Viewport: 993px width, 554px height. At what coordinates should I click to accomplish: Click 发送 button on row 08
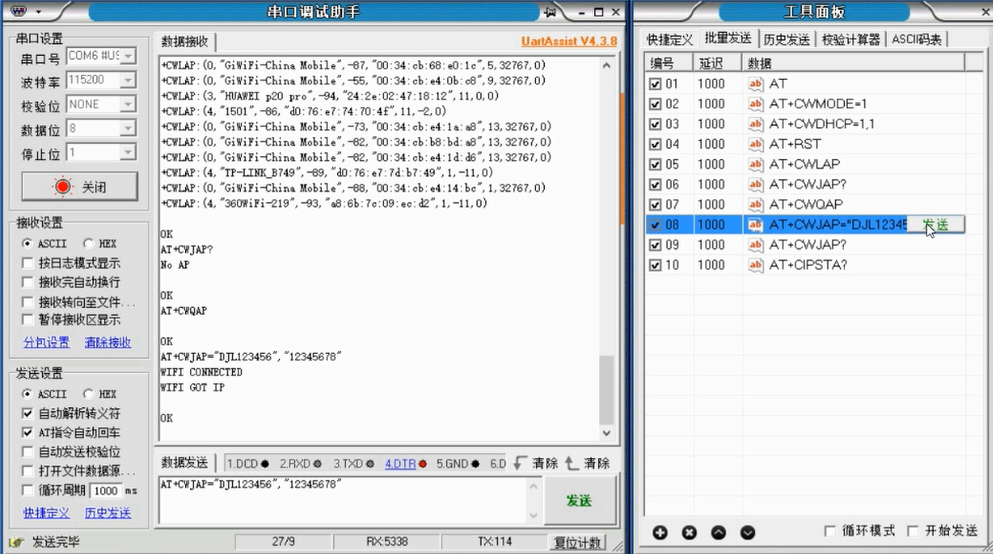[x=935, y=225]
